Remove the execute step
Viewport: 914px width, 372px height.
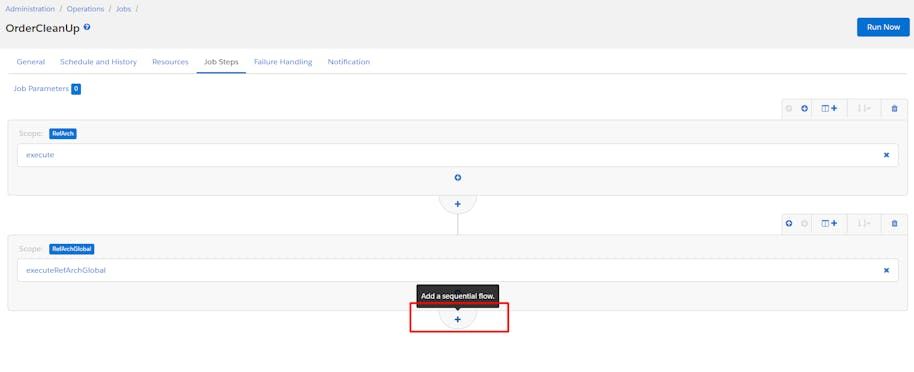[886, 155]
